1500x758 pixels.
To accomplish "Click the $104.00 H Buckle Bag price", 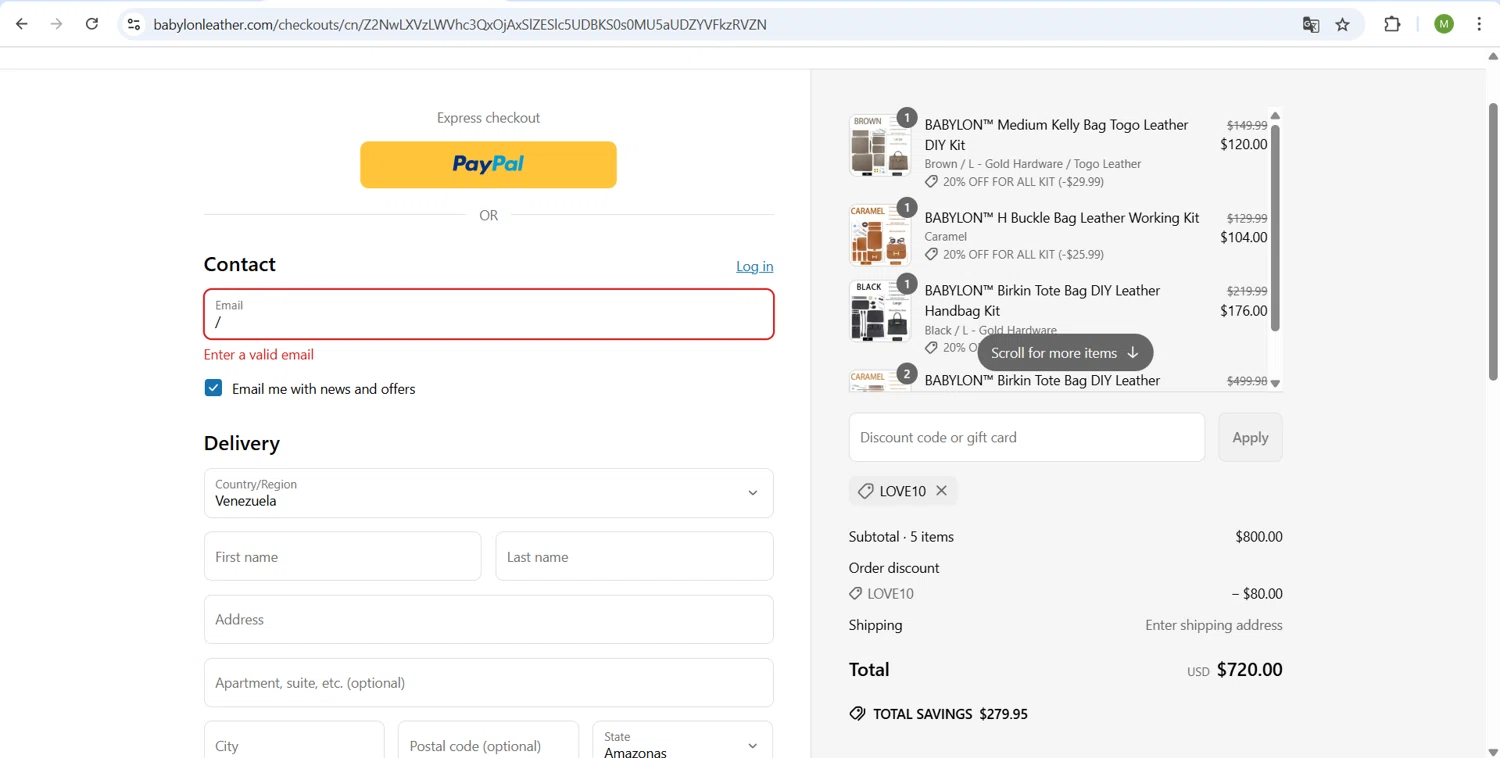I will click(x=1243, y=237).
